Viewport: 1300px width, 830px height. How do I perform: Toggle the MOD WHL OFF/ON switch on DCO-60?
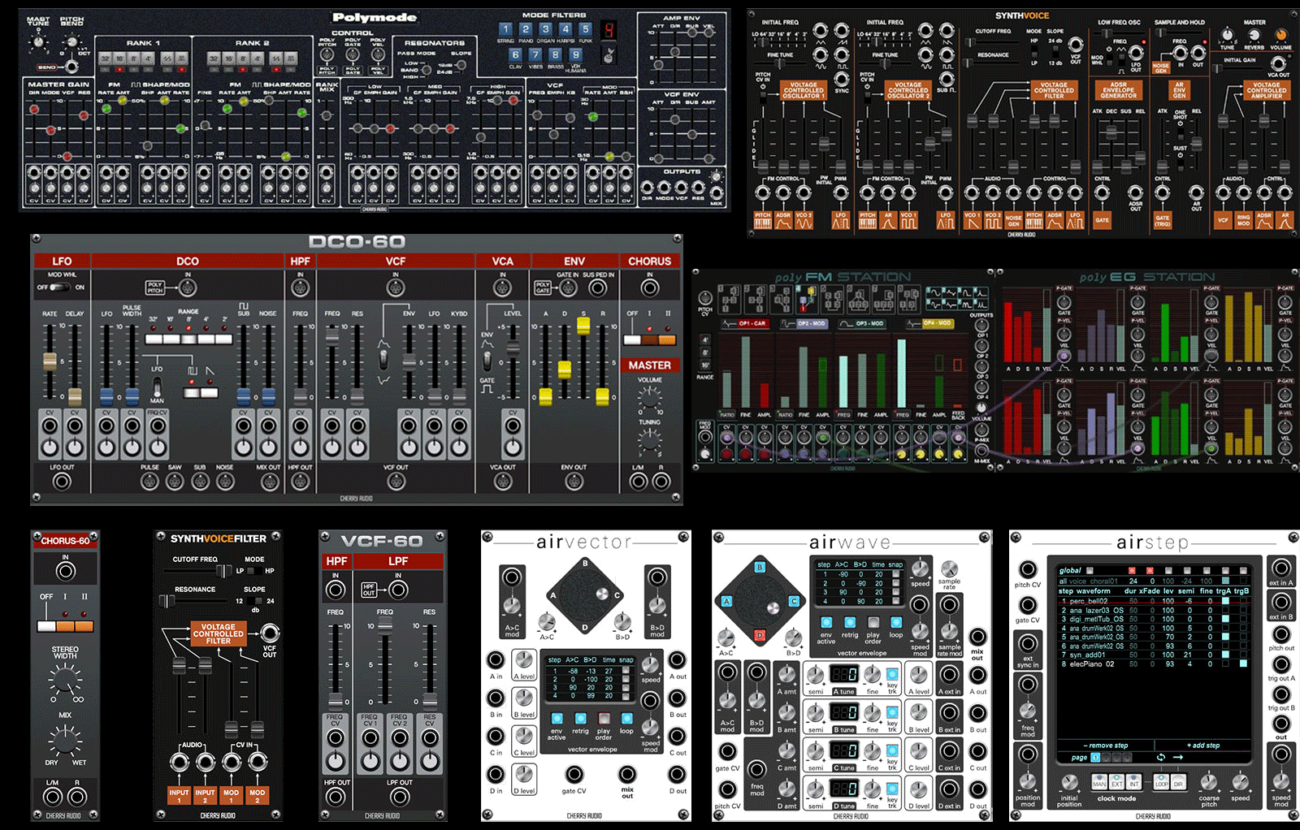(x=62, y=288)
